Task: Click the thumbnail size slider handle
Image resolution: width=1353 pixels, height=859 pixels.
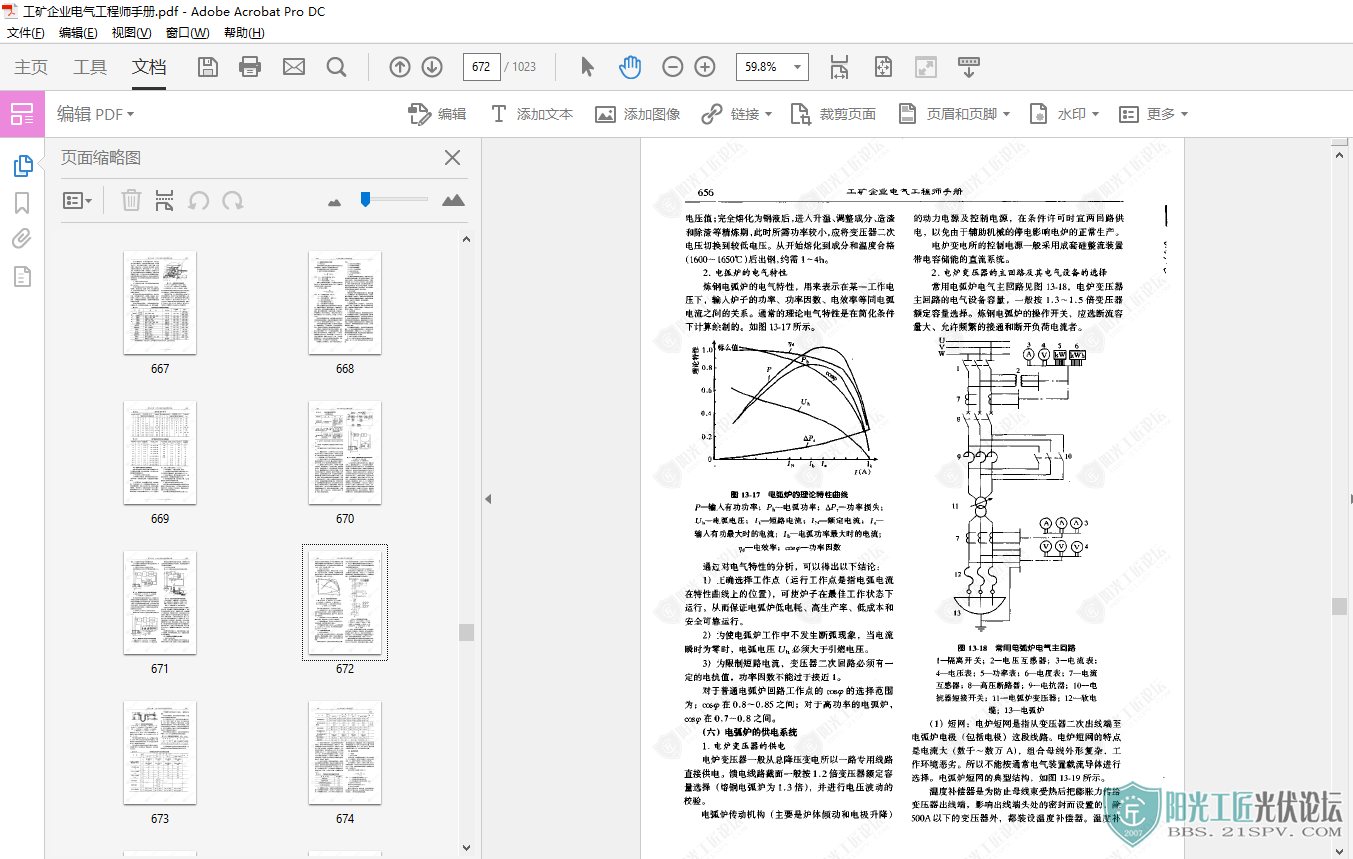Action: 366,199
